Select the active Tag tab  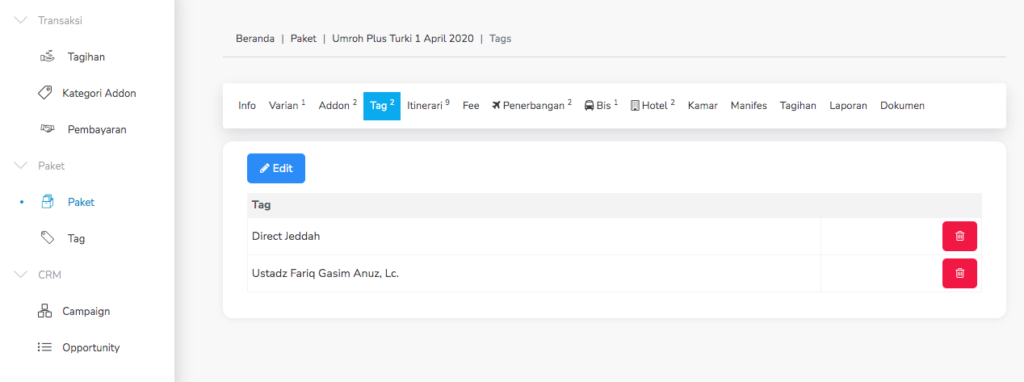click(382, 106)
